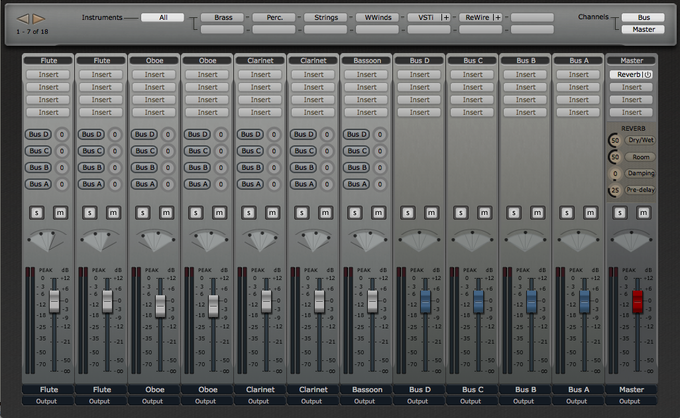
Task: Click the Bassoon name label below fader
Action: 367,389
